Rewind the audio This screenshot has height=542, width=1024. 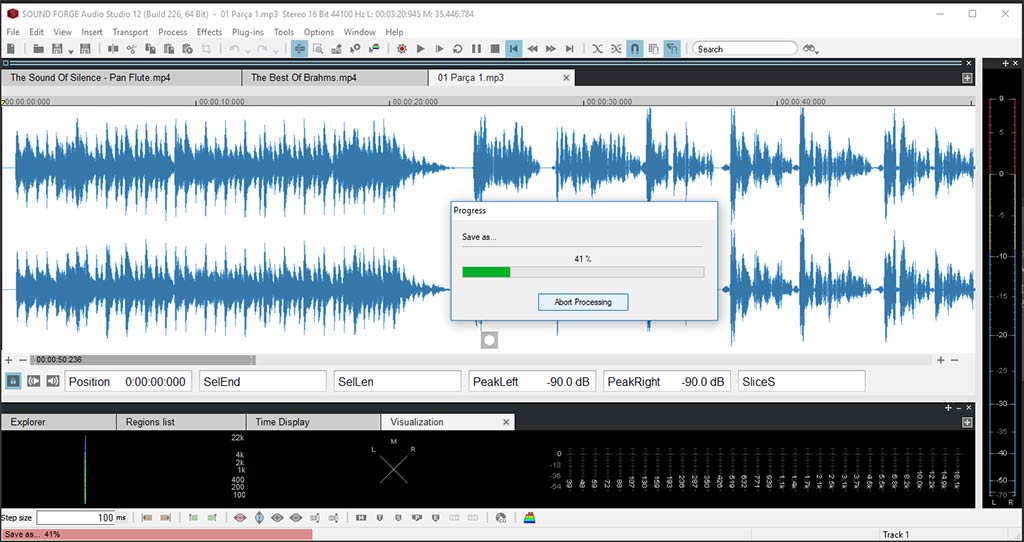click(x=532, y=49)
